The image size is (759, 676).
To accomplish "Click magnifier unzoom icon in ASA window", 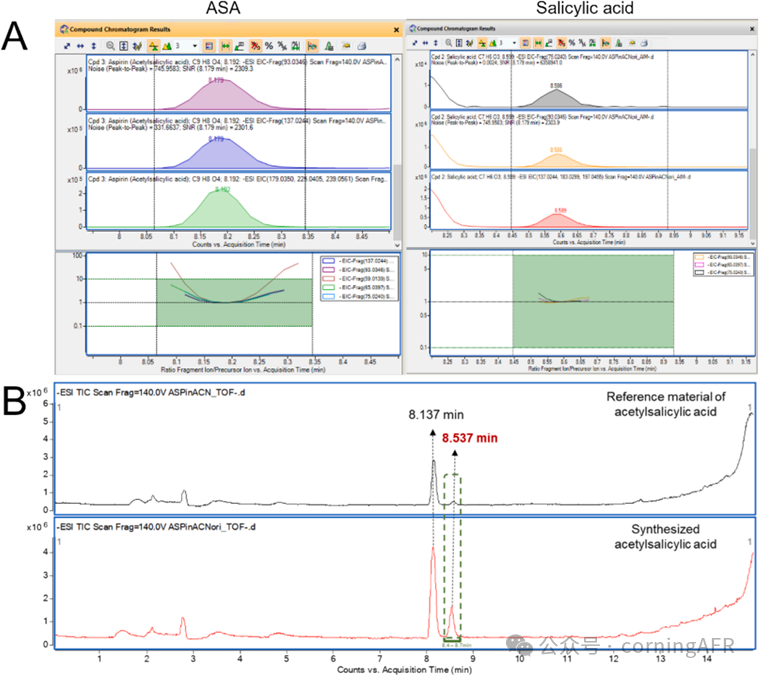I will pos(110,46).
